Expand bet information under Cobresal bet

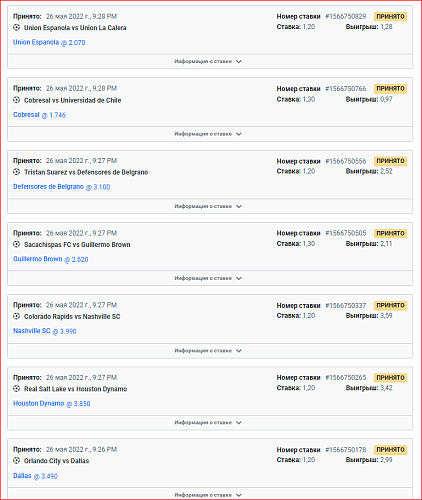(210, 134)
